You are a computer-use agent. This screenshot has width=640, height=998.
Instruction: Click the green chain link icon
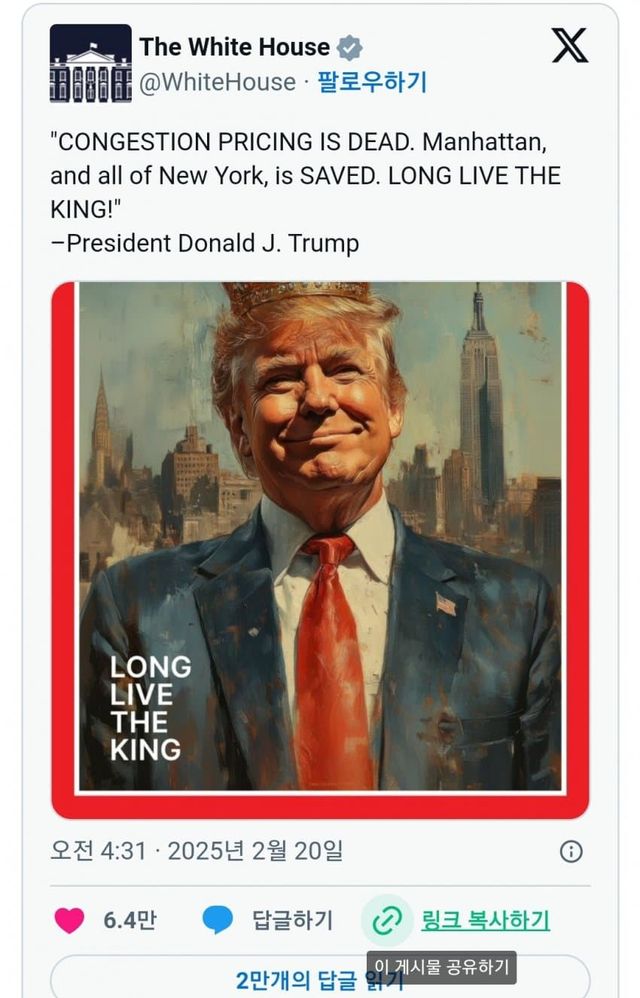click(x=387, y=920)
